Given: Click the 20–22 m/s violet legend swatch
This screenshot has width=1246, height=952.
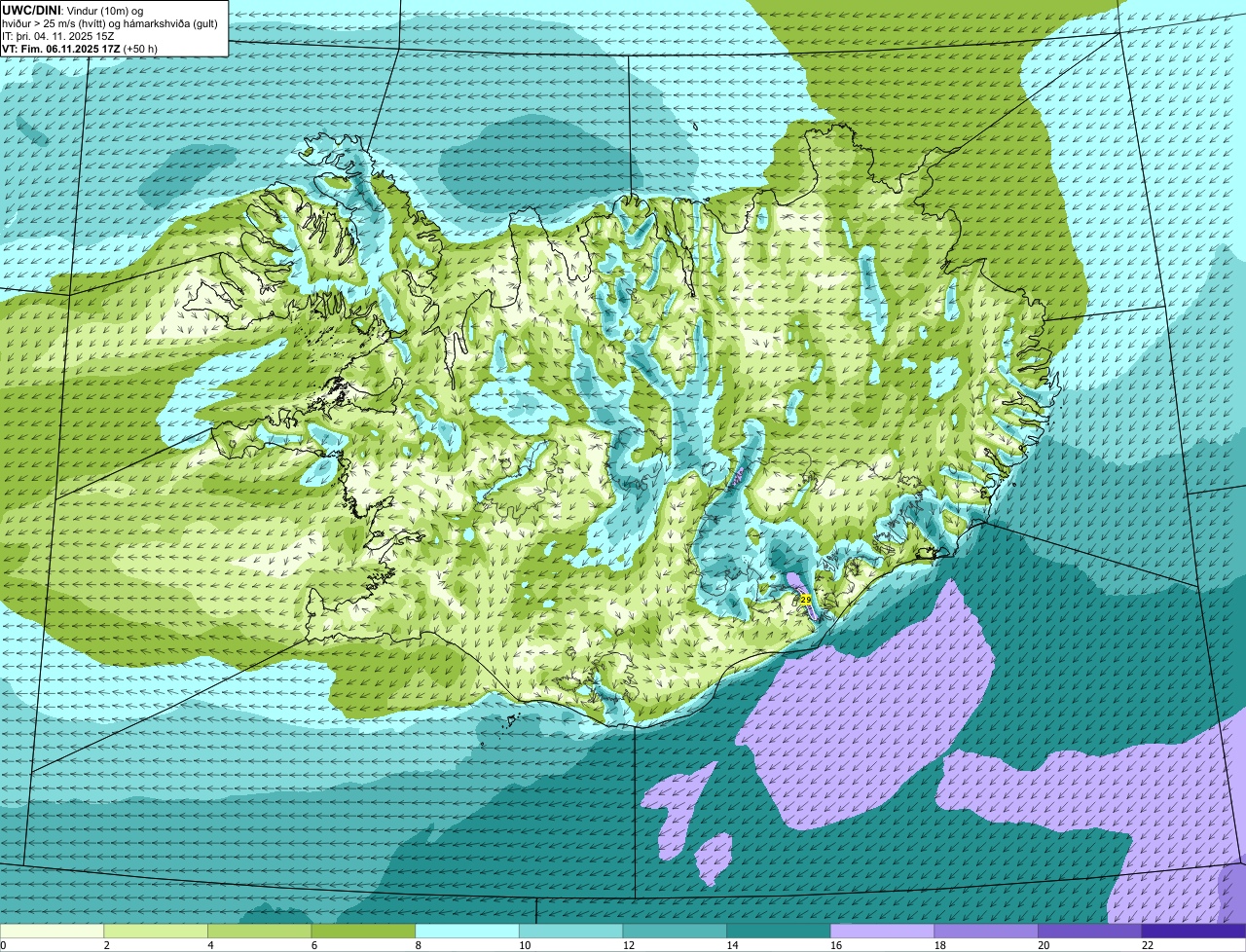Looking at the screenshot, I should pyautogui.click(x=1089, y=931).
